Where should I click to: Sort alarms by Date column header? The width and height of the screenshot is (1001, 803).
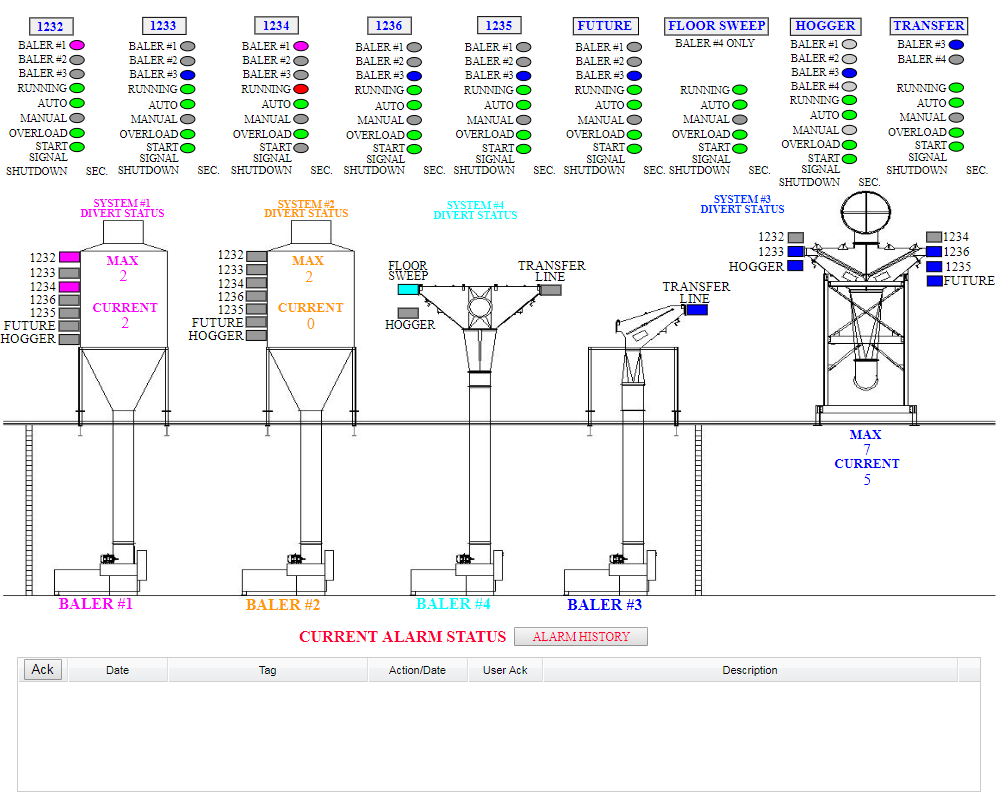click(x=117, y=670)
